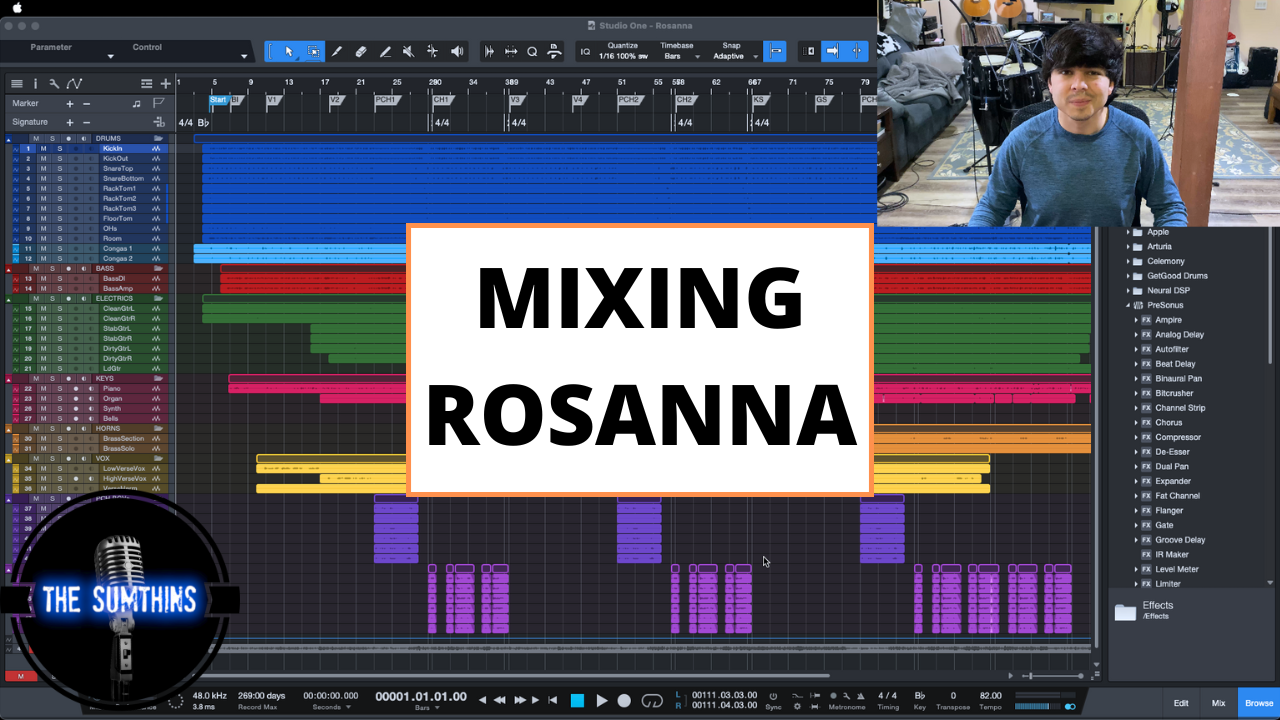Choose the Paint (pencil) tool
The width and height of the screenshot is (1280, 720).
coord(385,51)
